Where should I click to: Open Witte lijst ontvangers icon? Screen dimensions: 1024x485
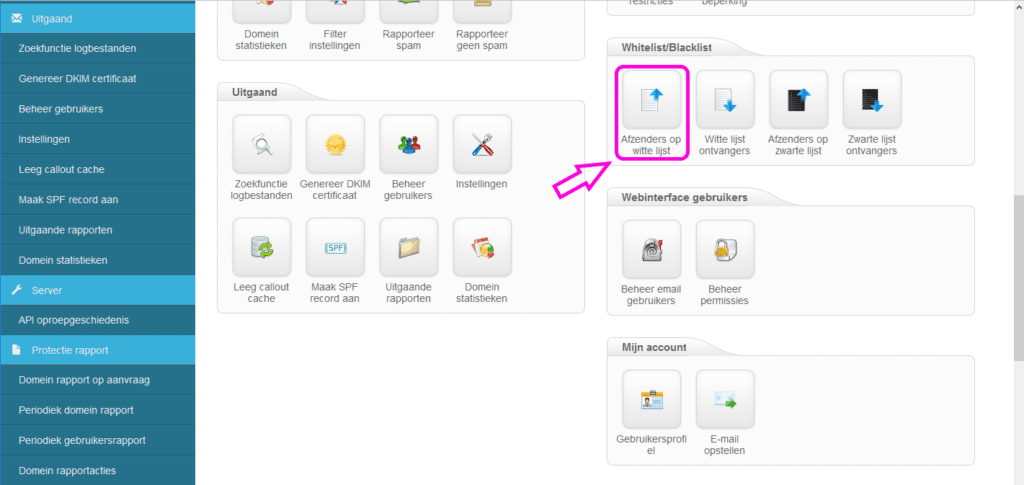coord(724,100)
